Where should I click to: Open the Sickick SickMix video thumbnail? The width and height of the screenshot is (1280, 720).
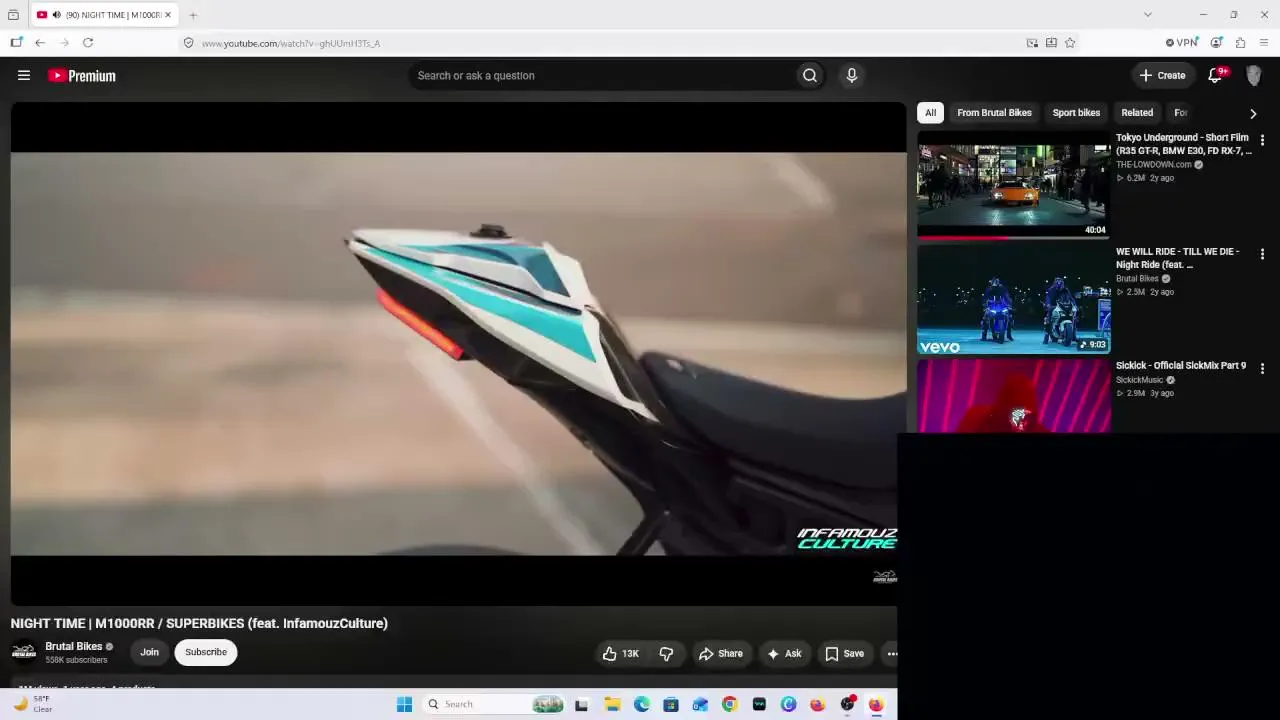pos(1013,396)
